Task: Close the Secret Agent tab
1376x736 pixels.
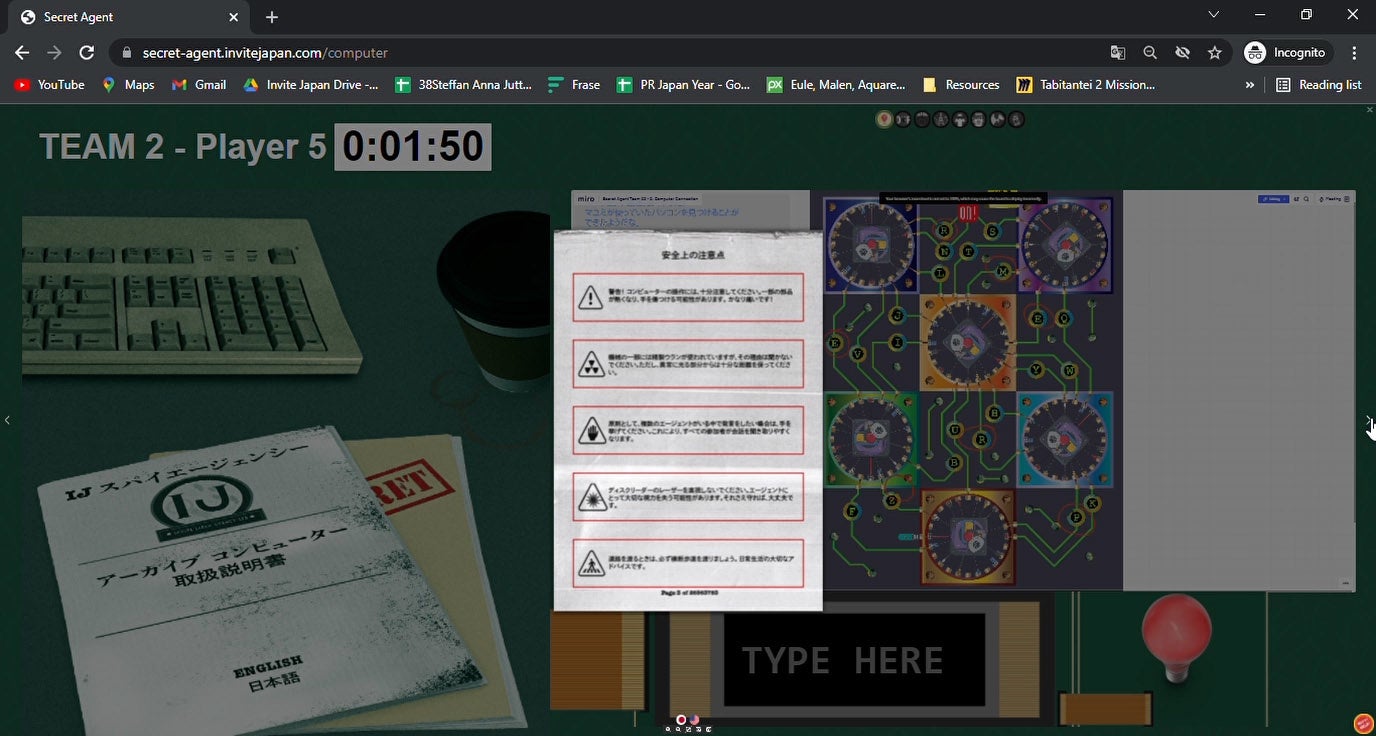Action: [x=234, y=17]
